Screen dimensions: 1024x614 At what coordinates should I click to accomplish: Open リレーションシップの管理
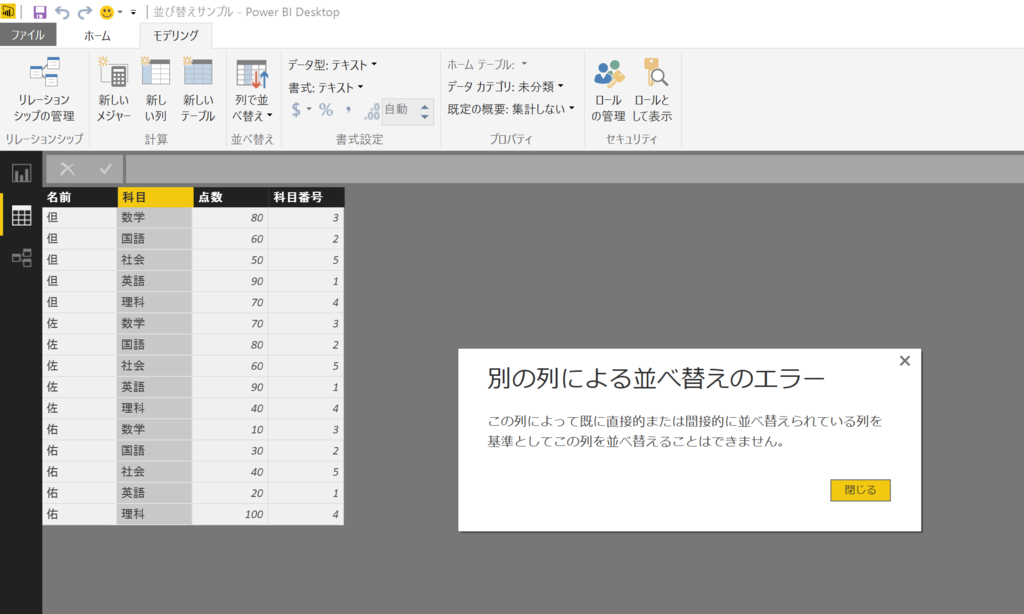pyautogui.click(x=44, y=89)
